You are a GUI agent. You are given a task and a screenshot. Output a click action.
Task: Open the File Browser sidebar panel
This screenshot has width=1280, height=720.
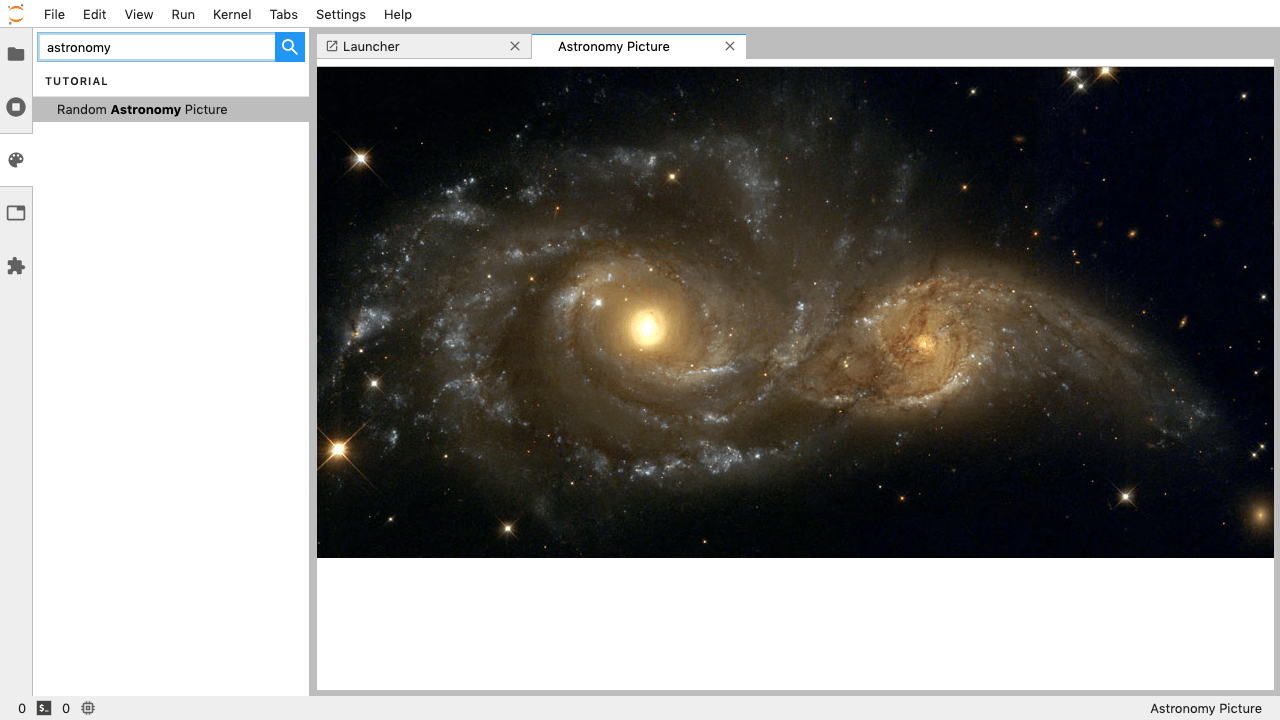coord(16,54)
